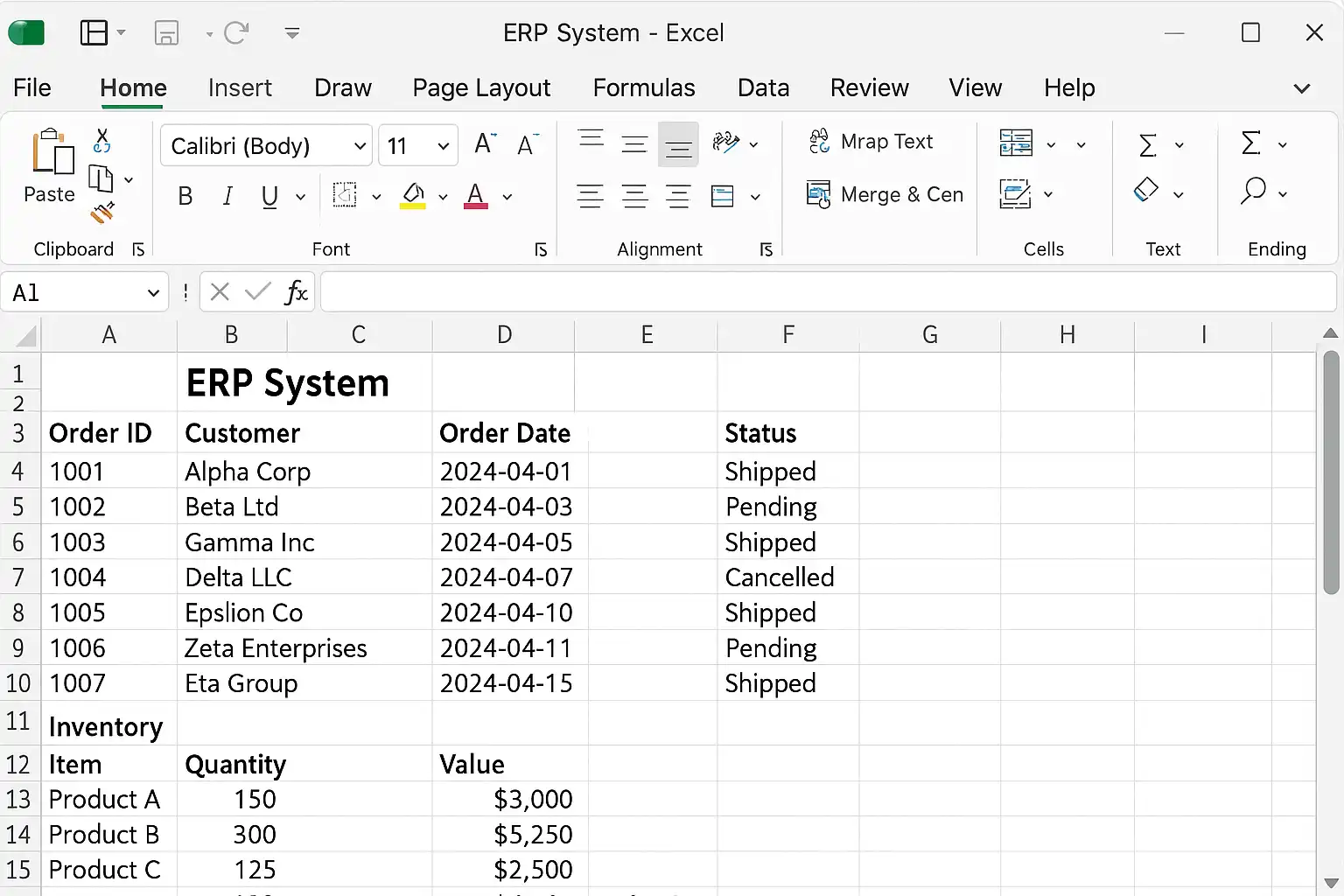This screenshot has height=896, width=1344.
Task: Toggle Wrap Text option
Action: [871, 142]
